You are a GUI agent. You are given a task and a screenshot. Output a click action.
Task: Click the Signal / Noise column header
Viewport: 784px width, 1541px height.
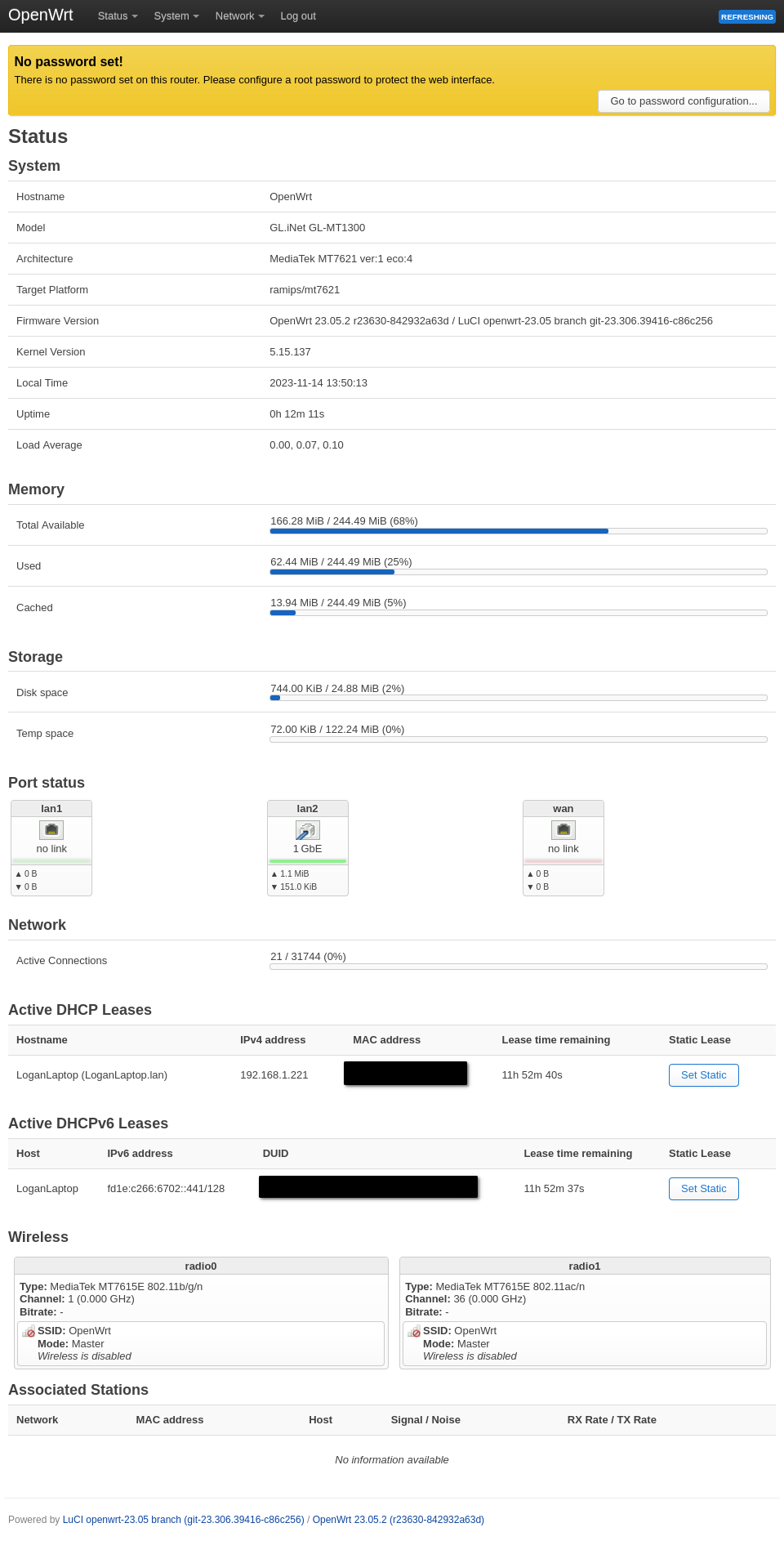click(425, 1420)
